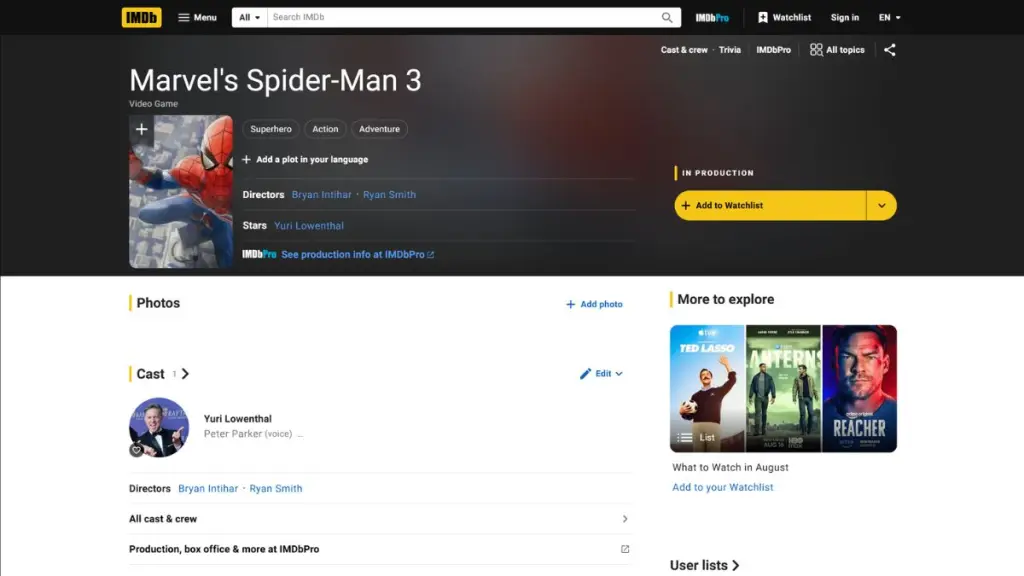The width and height of the screenshot is (1024, 576).
Task: Click the IMDb logo
Action: pos(141,18)
